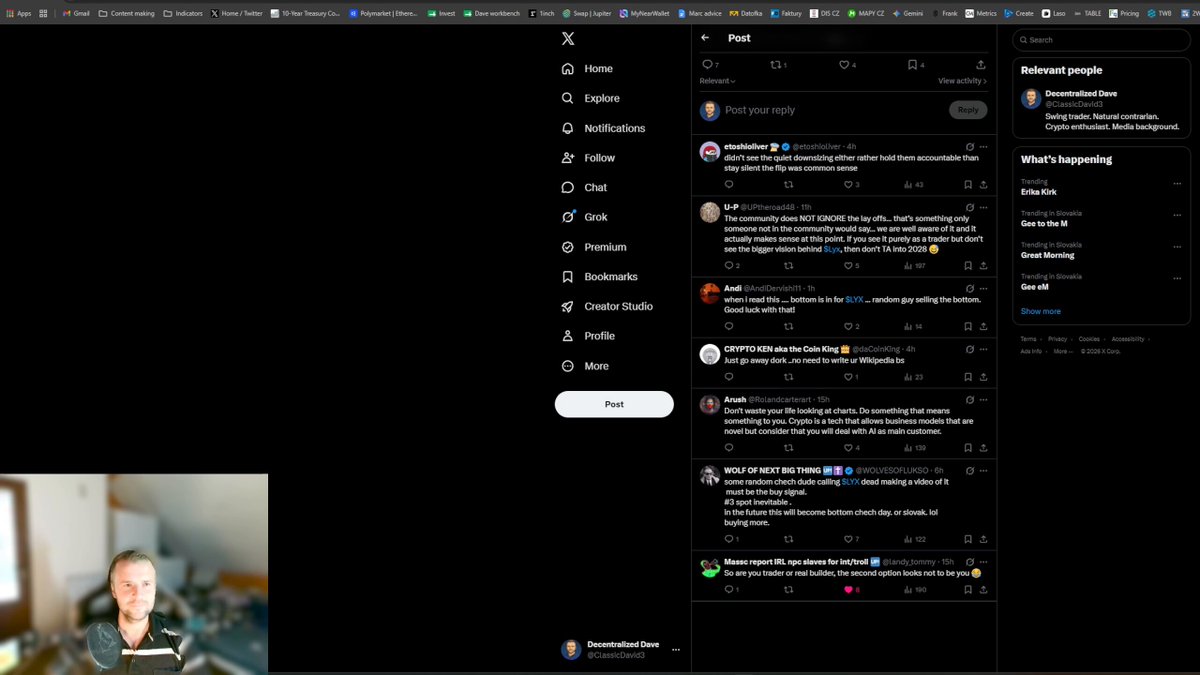Open the Privacy footer link
This screenshot has width=1200, height=675.
pyautogui.click(x=1058, y=339)
